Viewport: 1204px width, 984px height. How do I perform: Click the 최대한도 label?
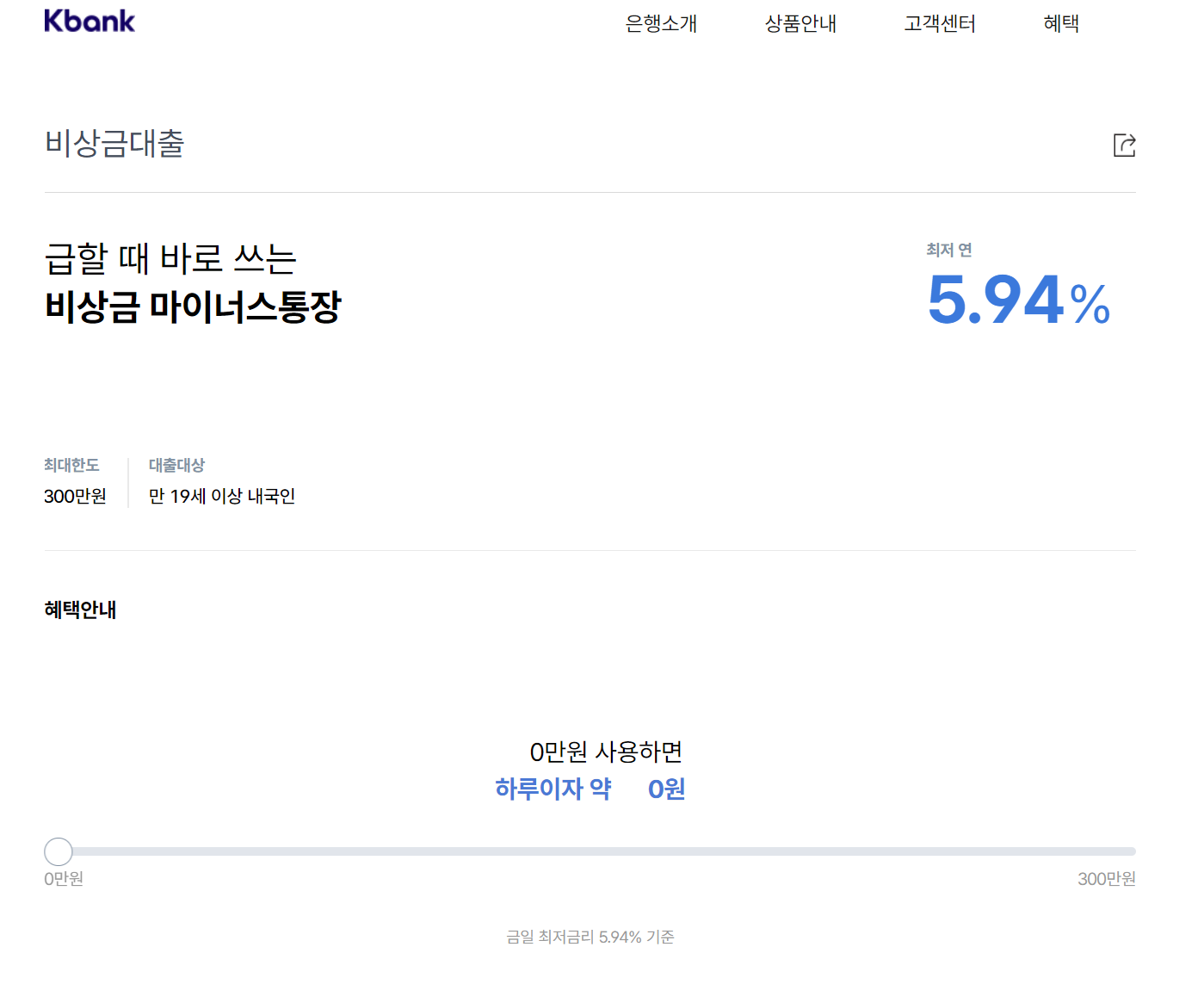coord(71,465)
